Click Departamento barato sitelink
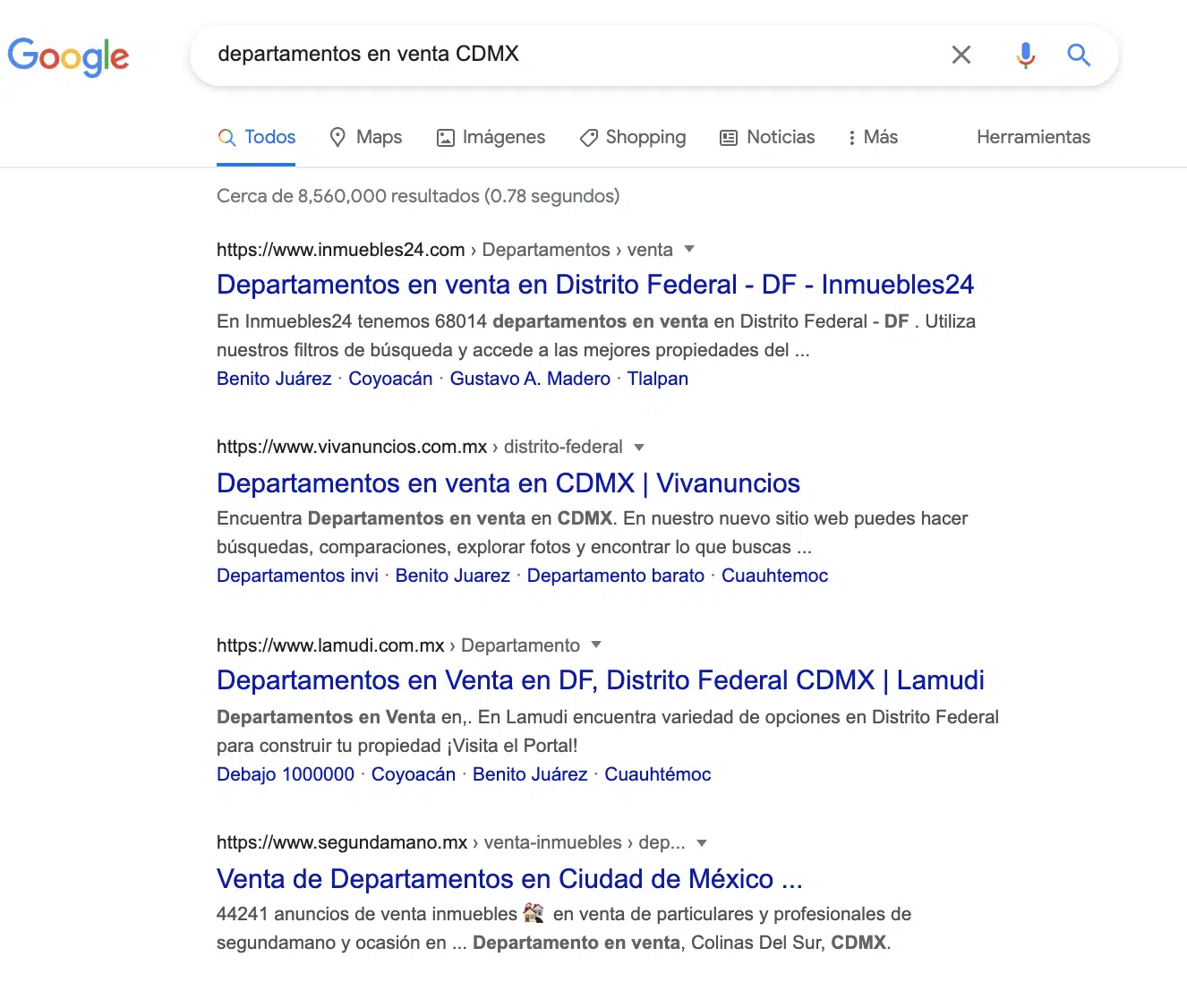The width and height of the screenshot is (1187, 1008). tap(616, 576)
